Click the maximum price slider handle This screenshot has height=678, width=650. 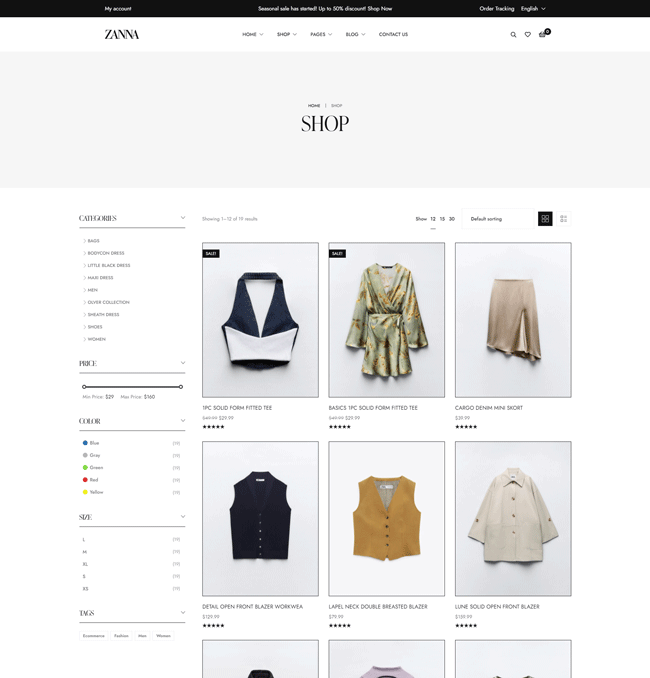(x=181, y=387)
